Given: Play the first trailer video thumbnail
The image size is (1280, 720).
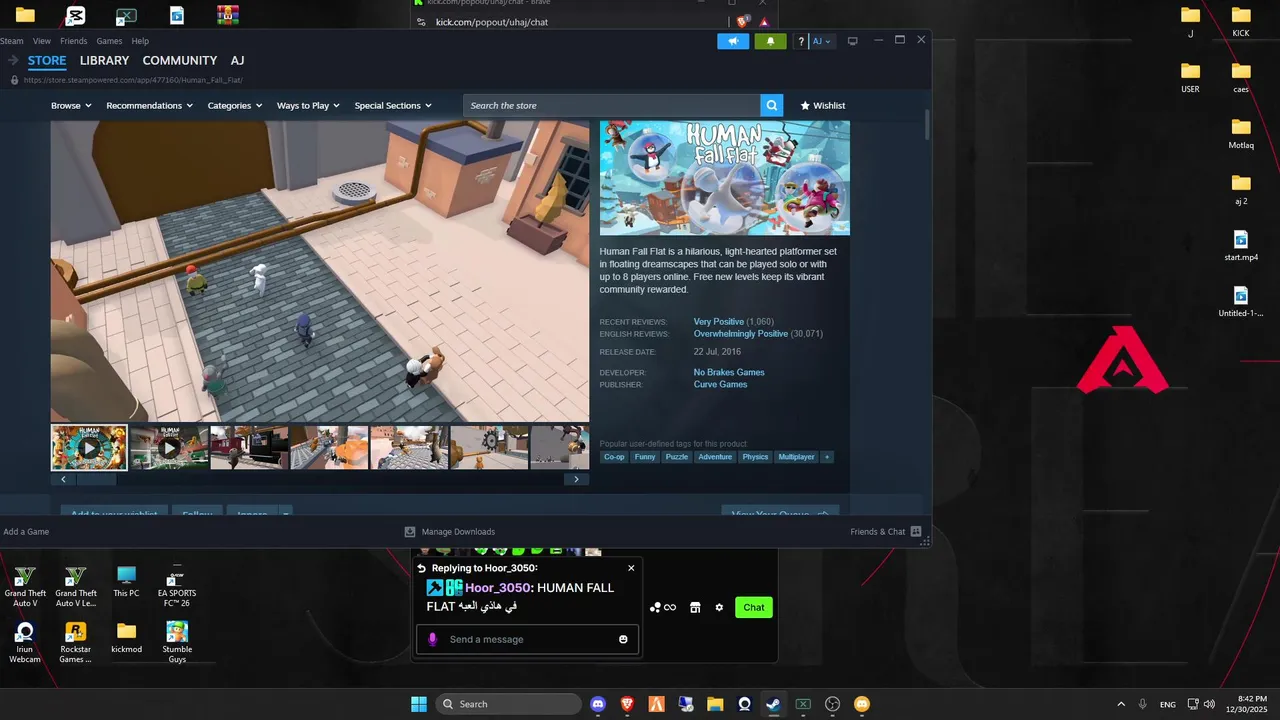Looking at the screenshot, I should click(x=90, y=448).
